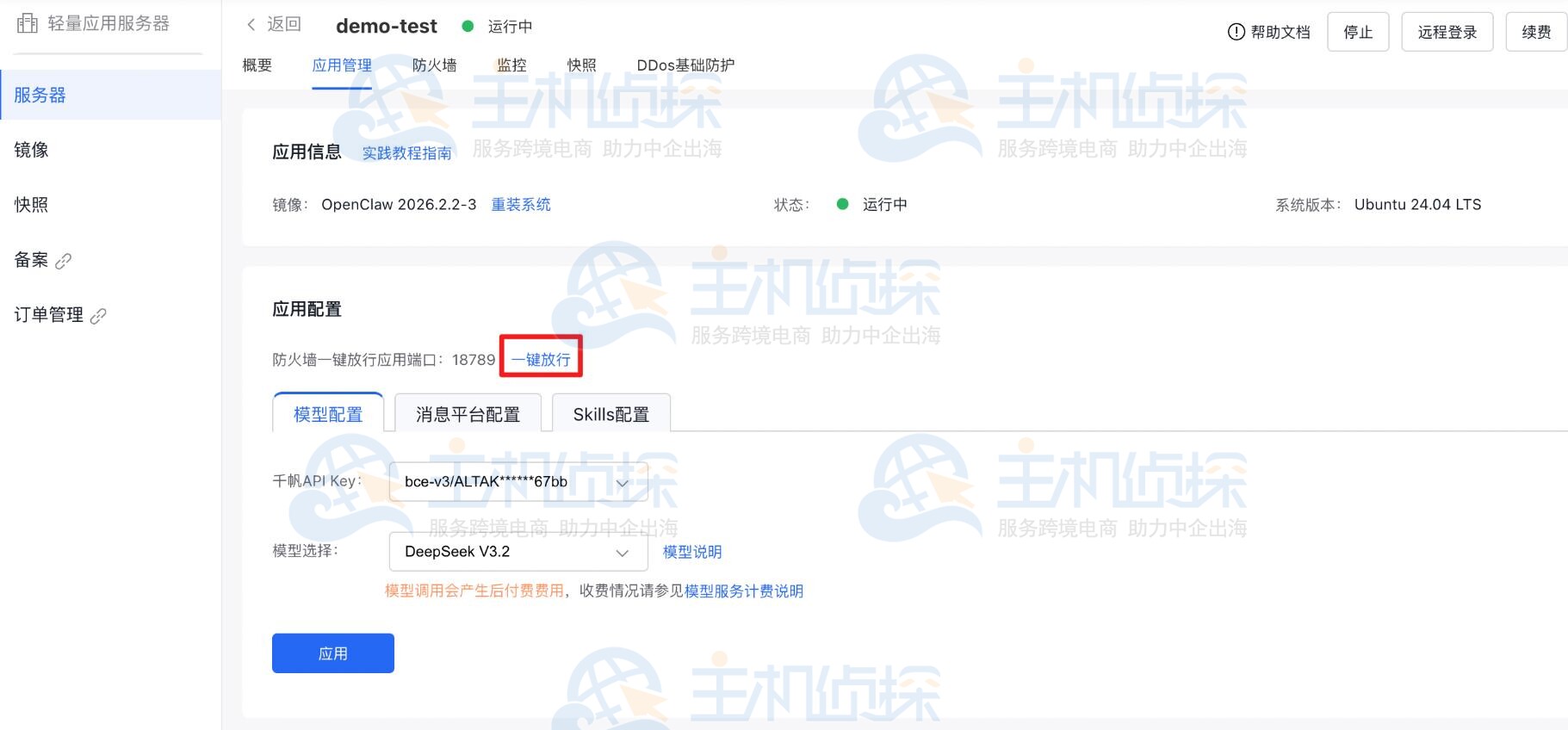
Task: Click the OpenClaw 2026.2.2-3 image name
Action: pyautogui.click(x=399, y=204)
